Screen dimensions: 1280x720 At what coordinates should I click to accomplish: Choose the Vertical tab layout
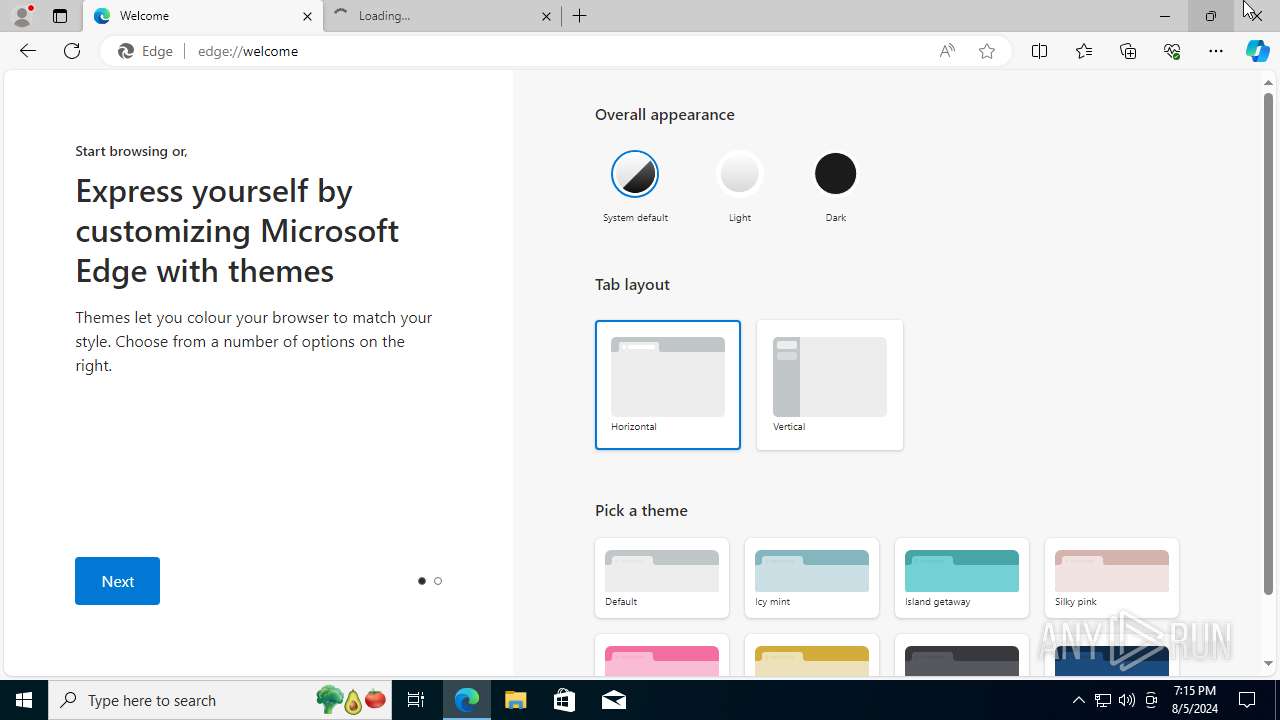830,385
